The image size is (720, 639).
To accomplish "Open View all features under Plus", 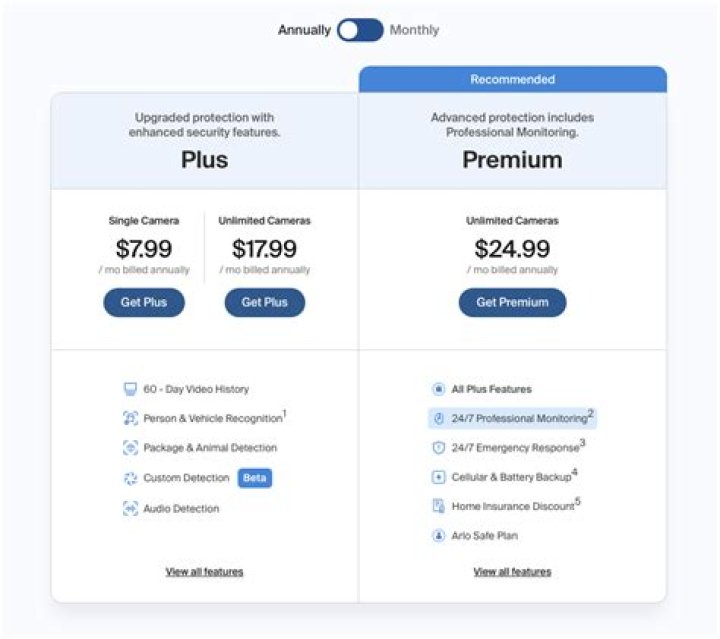I will (x=204, y=572).
